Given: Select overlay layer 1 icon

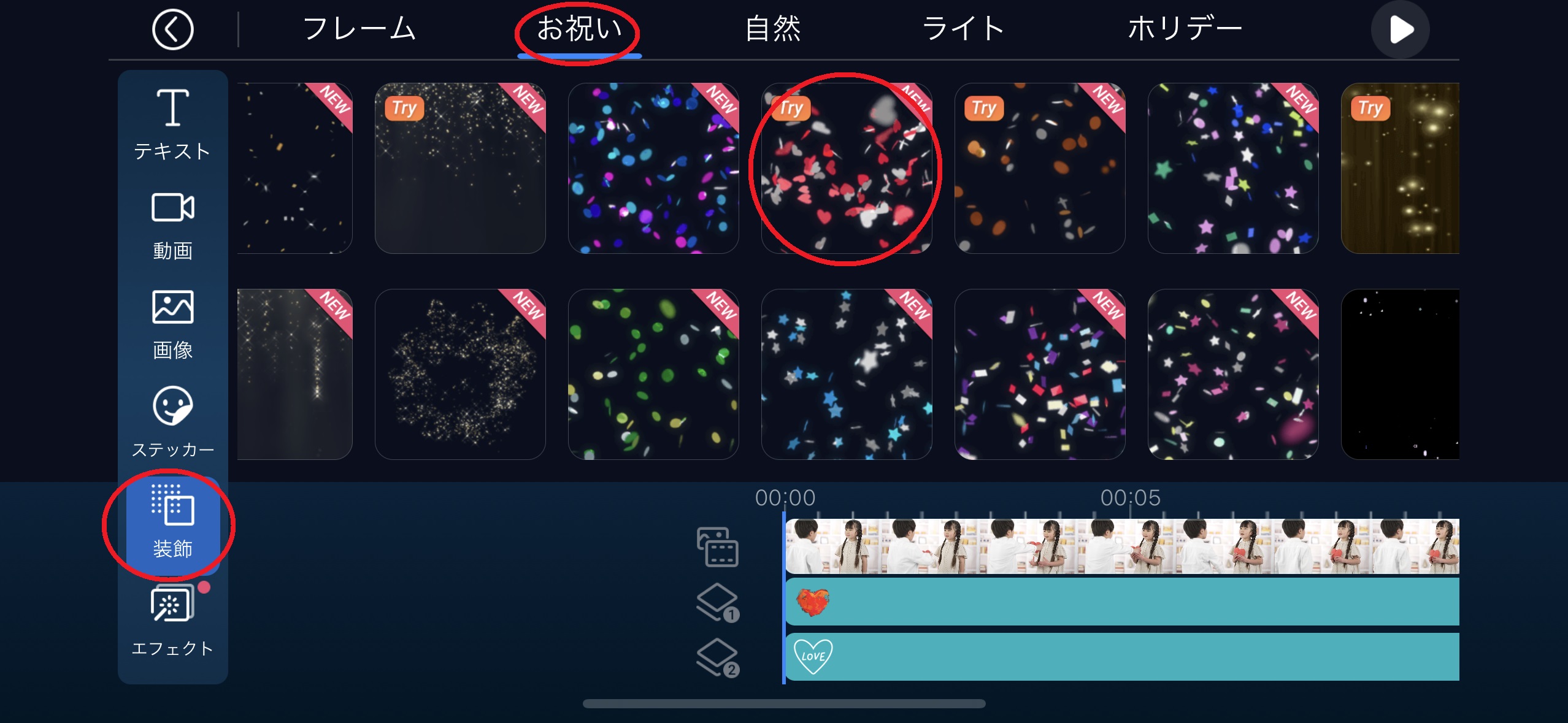Looking at the screenshot, I should (x=717, y=602).
